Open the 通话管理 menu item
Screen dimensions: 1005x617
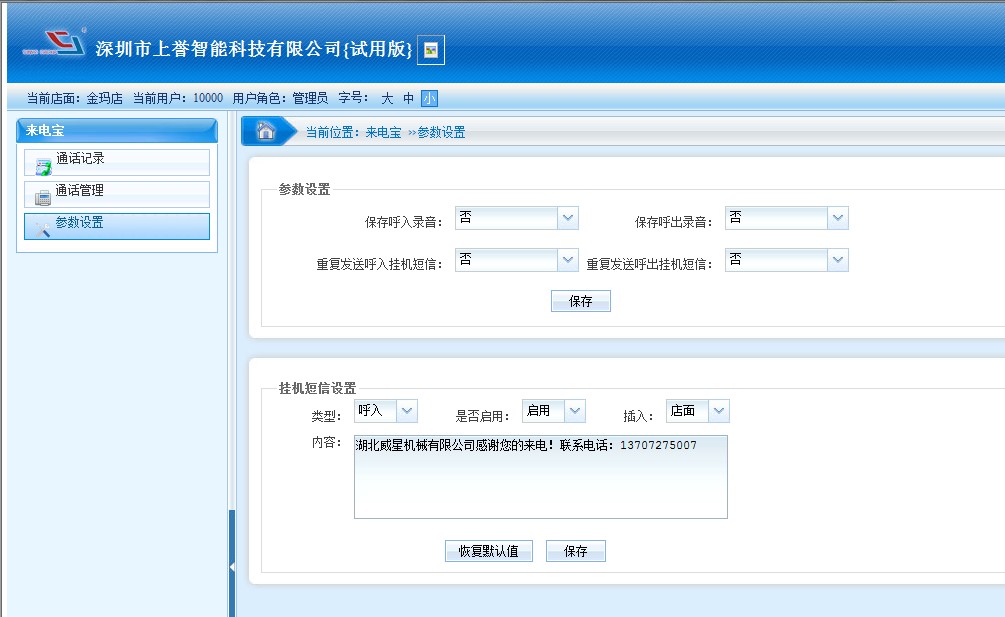(x=80, y=191)
